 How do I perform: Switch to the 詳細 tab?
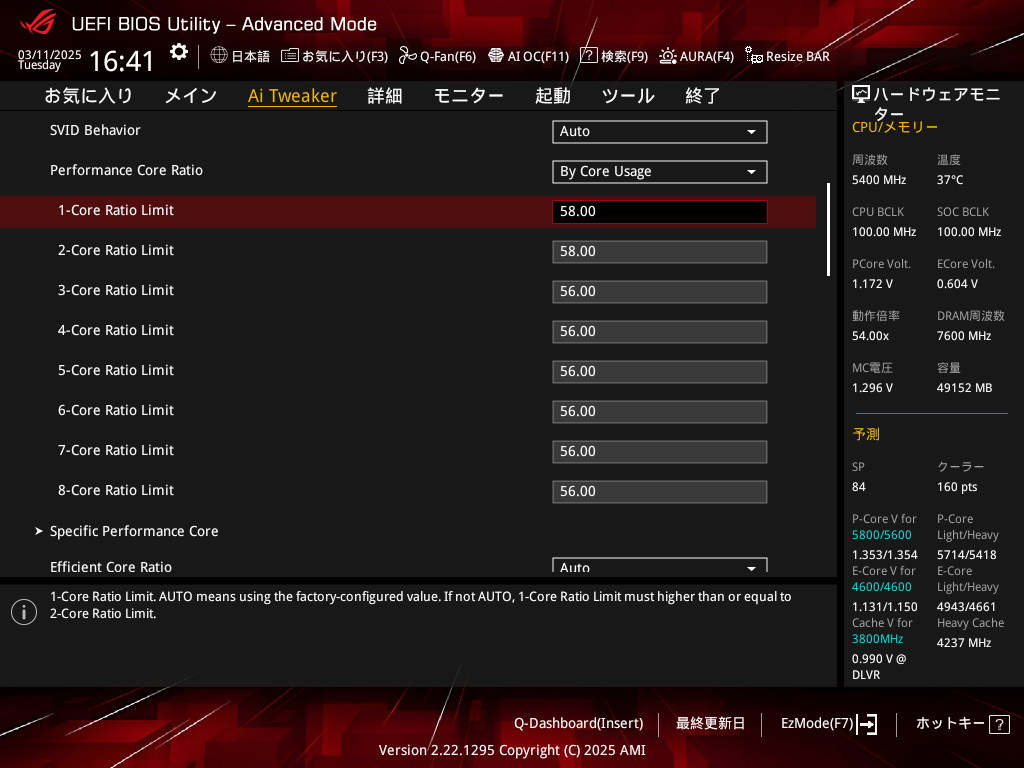385,96
